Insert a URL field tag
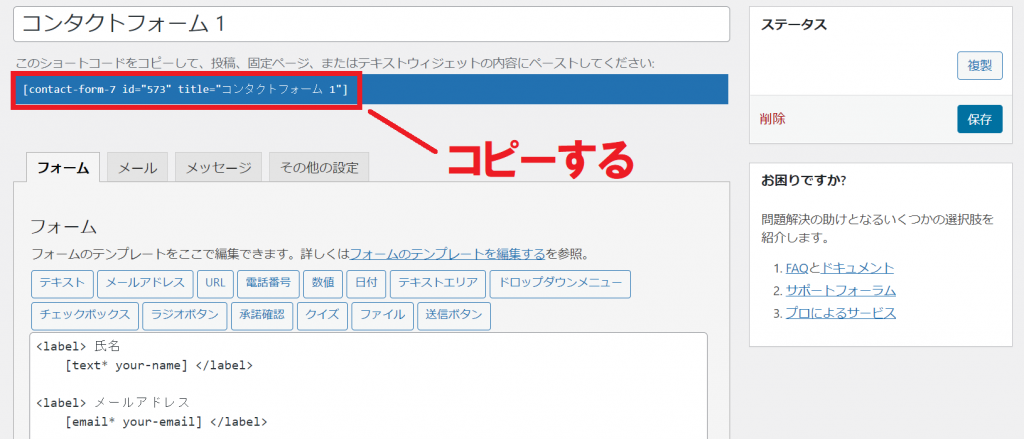This screenshot has height=439, width=1024. [x=215, y=284]
